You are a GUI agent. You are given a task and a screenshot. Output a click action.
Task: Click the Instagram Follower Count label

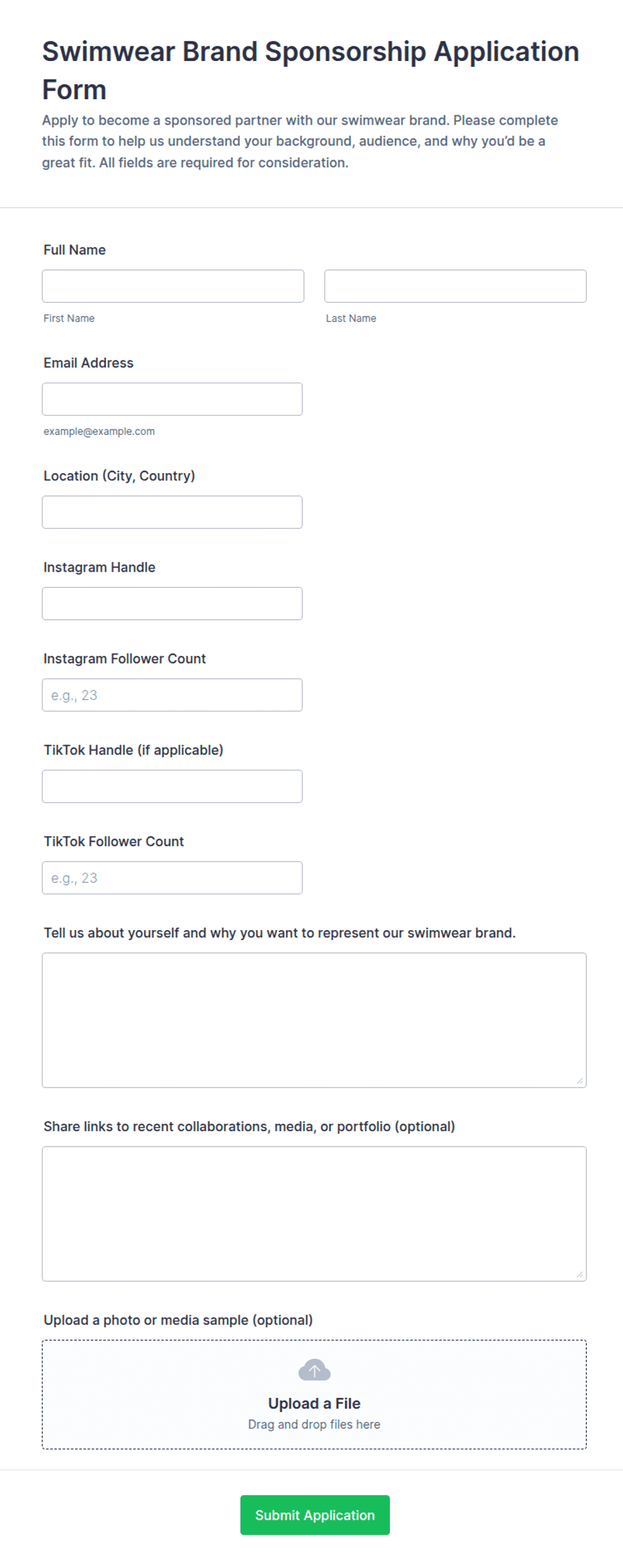coord(125,659)
